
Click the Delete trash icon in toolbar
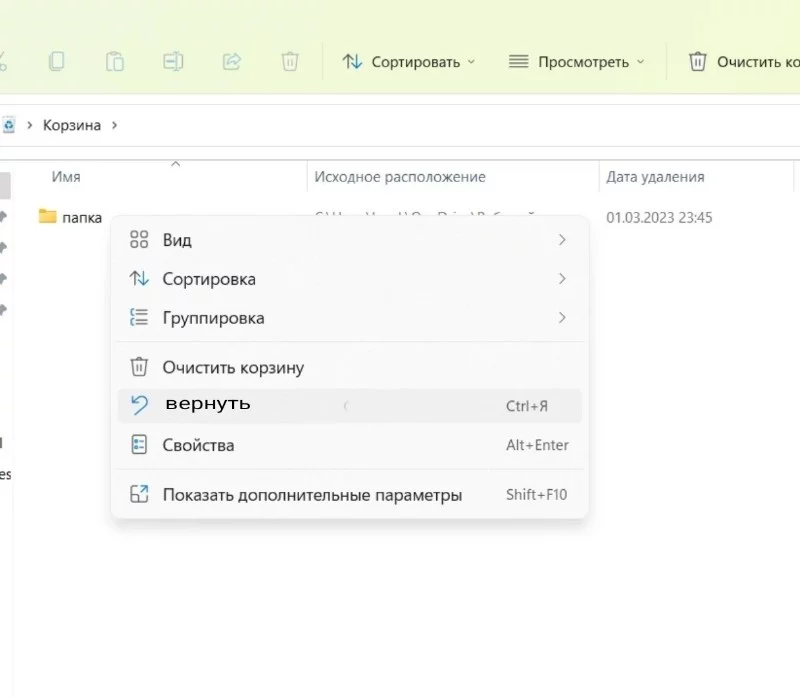tap(290, 61)
